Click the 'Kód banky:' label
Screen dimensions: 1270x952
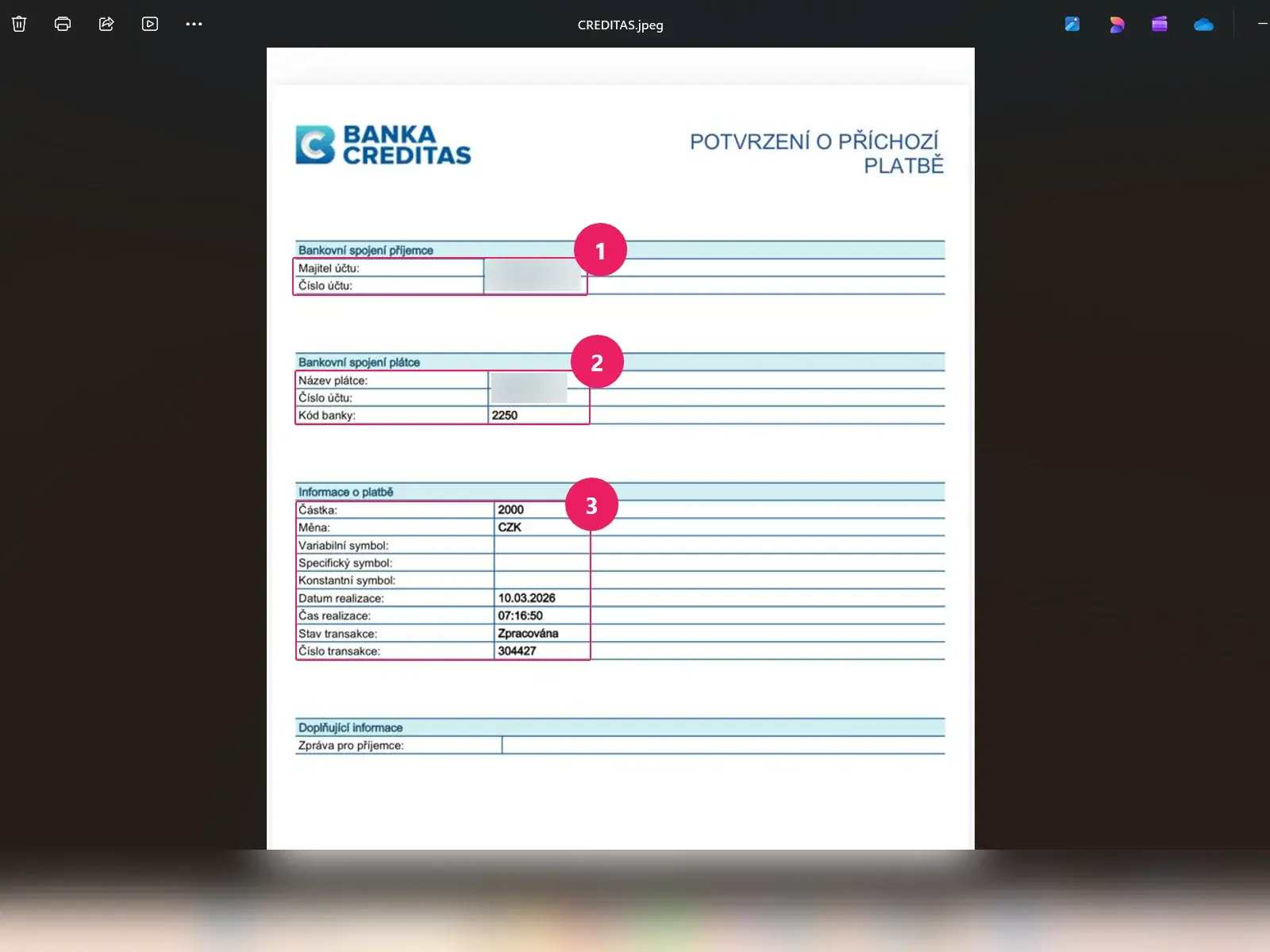pyautogui.click(x=326, y=415)
